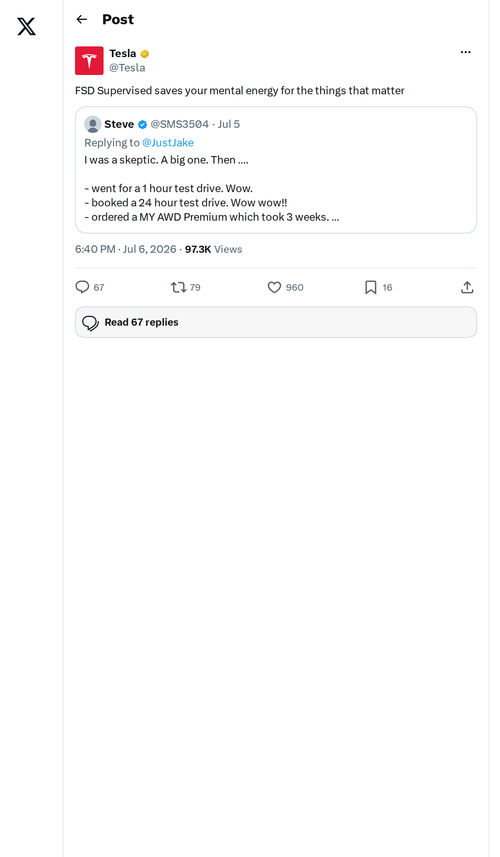Open the quoted post text by Steve

212,189
